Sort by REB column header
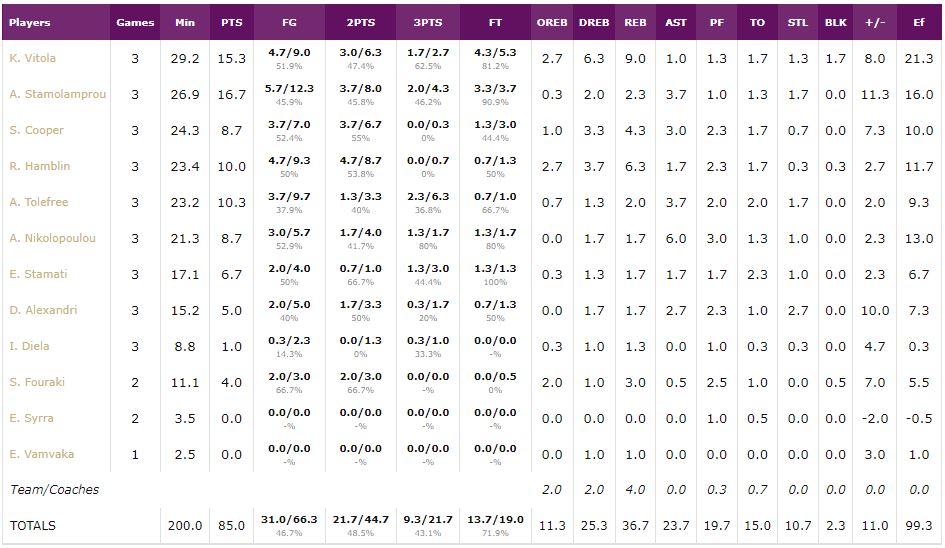The image size is (945, 548). coord(635,22)
